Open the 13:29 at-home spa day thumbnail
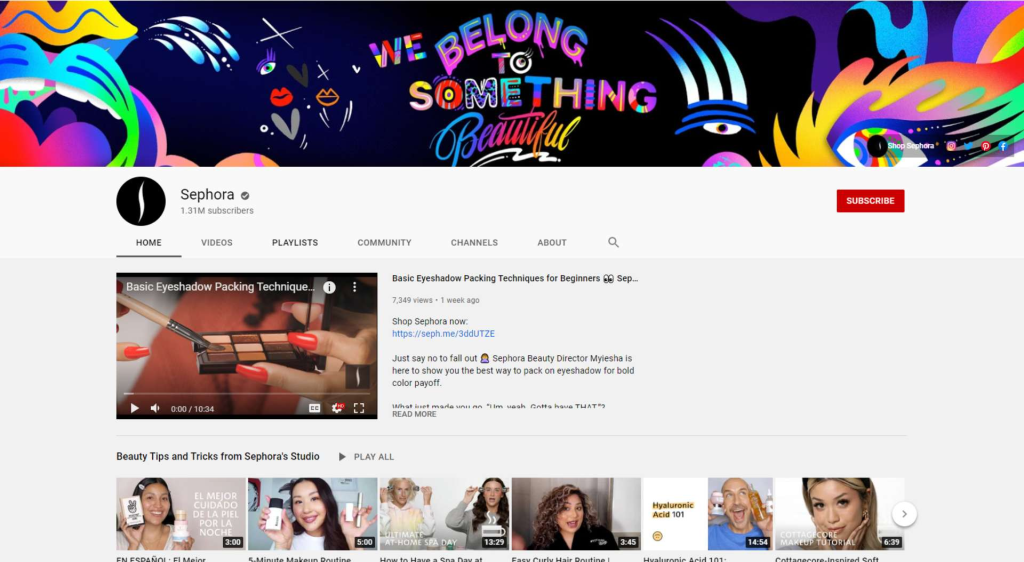1024x562 pixels. pos(444,514)
